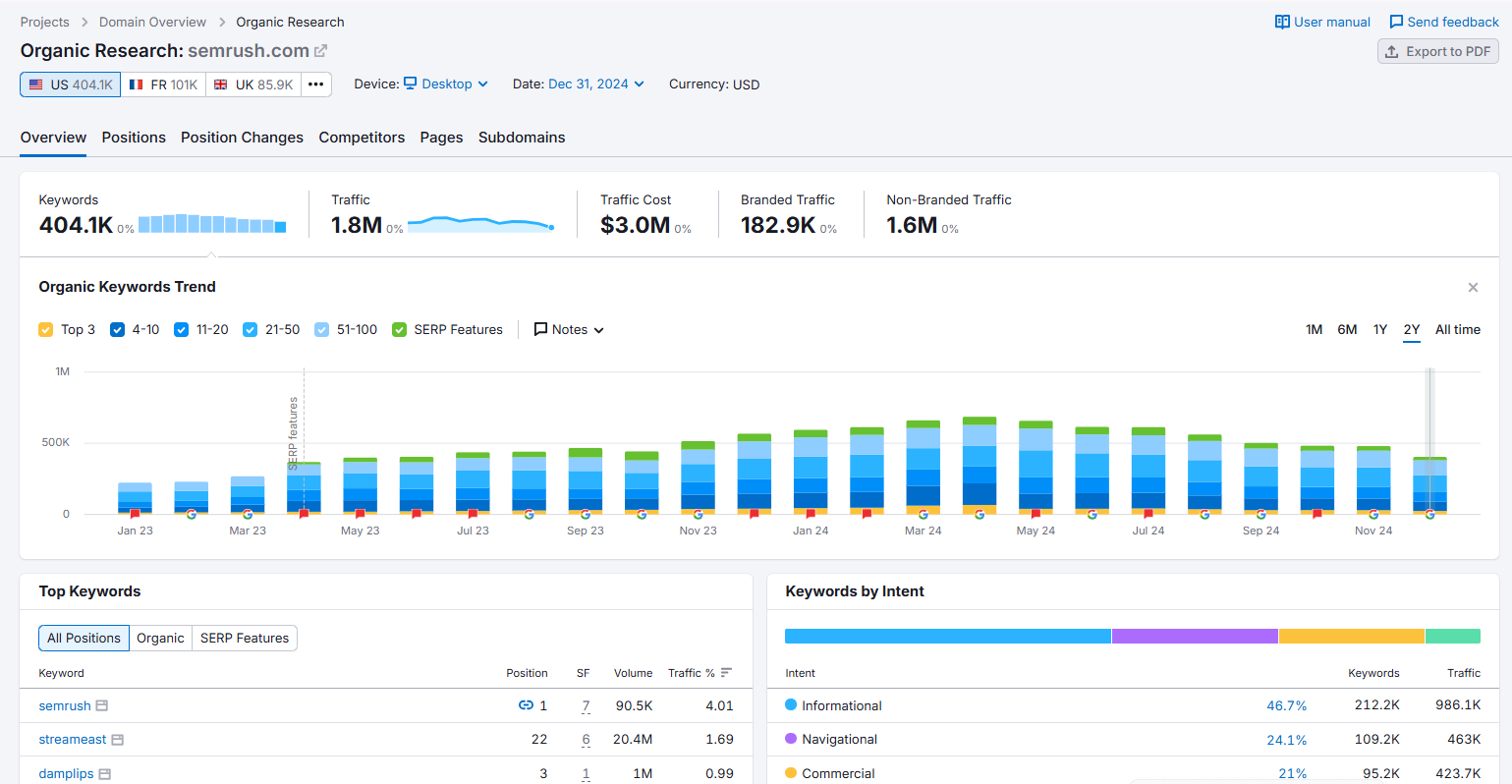Switch to the Positions tab
The image size is (1512, 784).
[134, 138]
